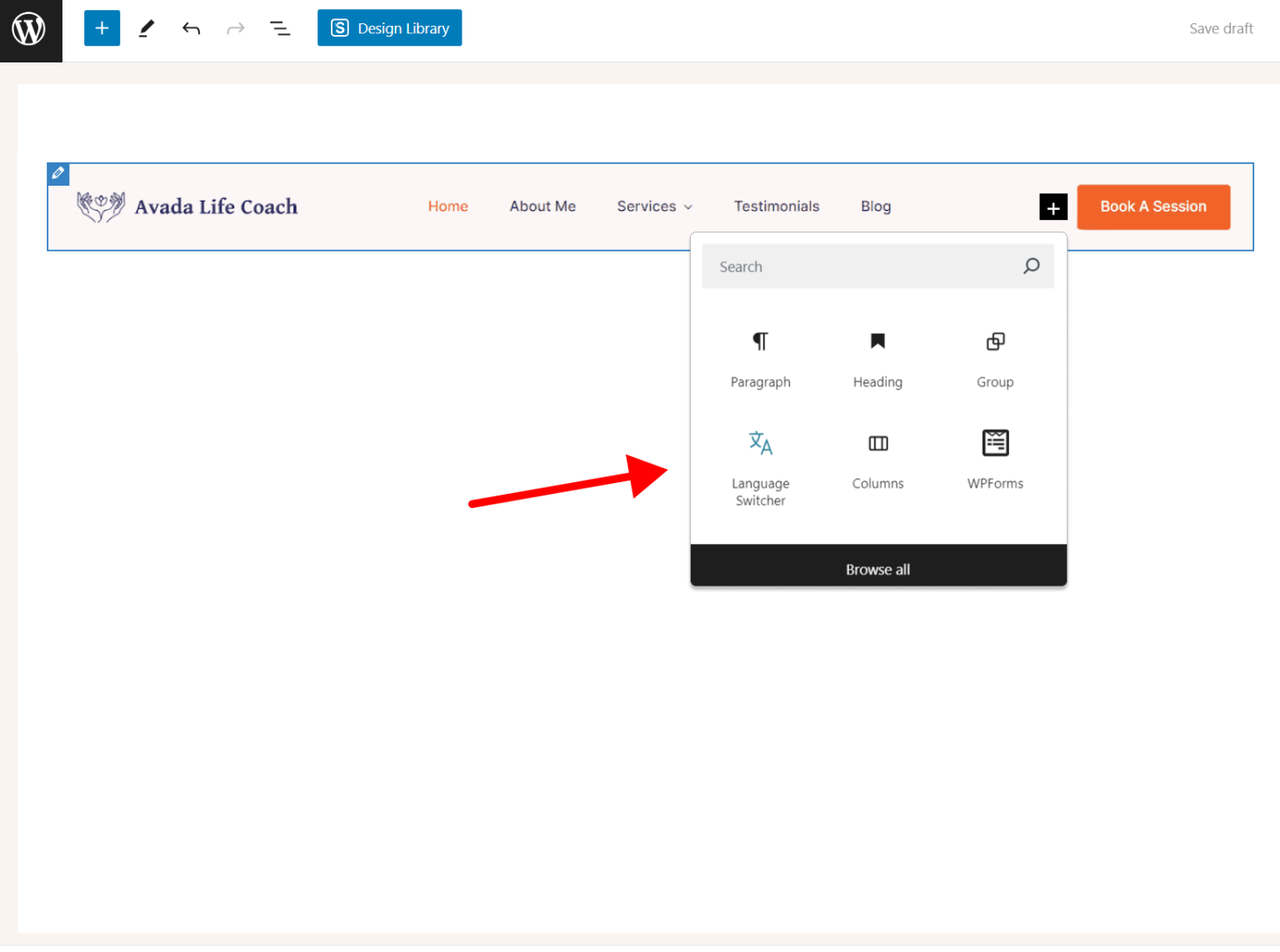Viewport: 1280px width, 952px height.
Task: Click the redo arrow
Action: pyautogui.click(x=236, y=27)
